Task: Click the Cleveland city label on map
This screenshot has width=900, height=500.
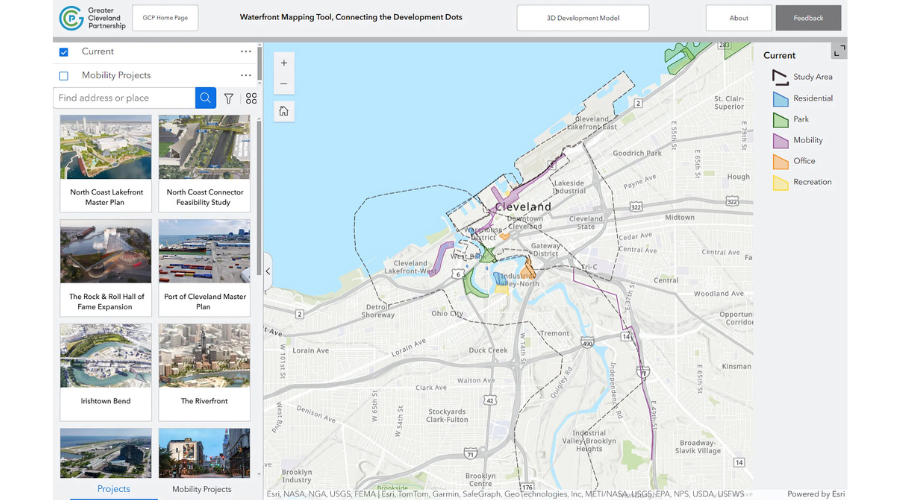Action: (x=523, y=207)
